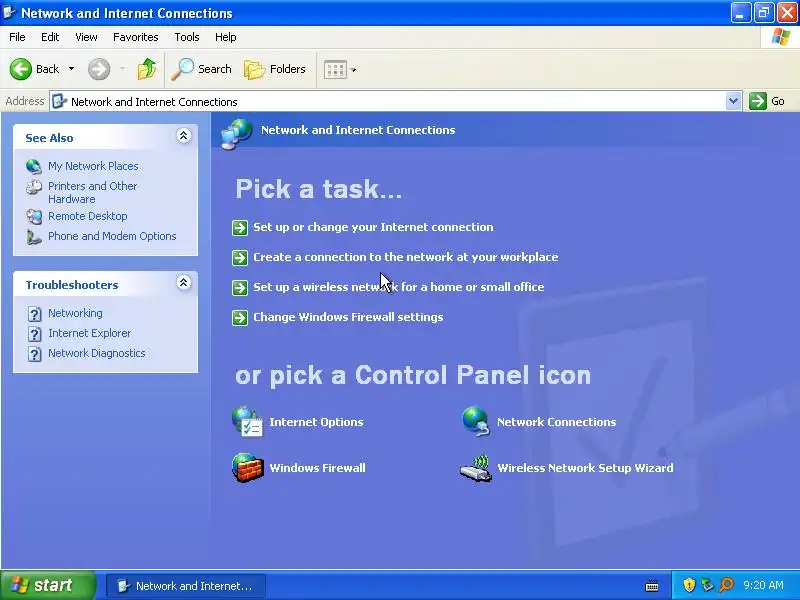The image size is (800, 600).
Task: Collapse the See Also panel chevron
Action: [x=184, y=136]
